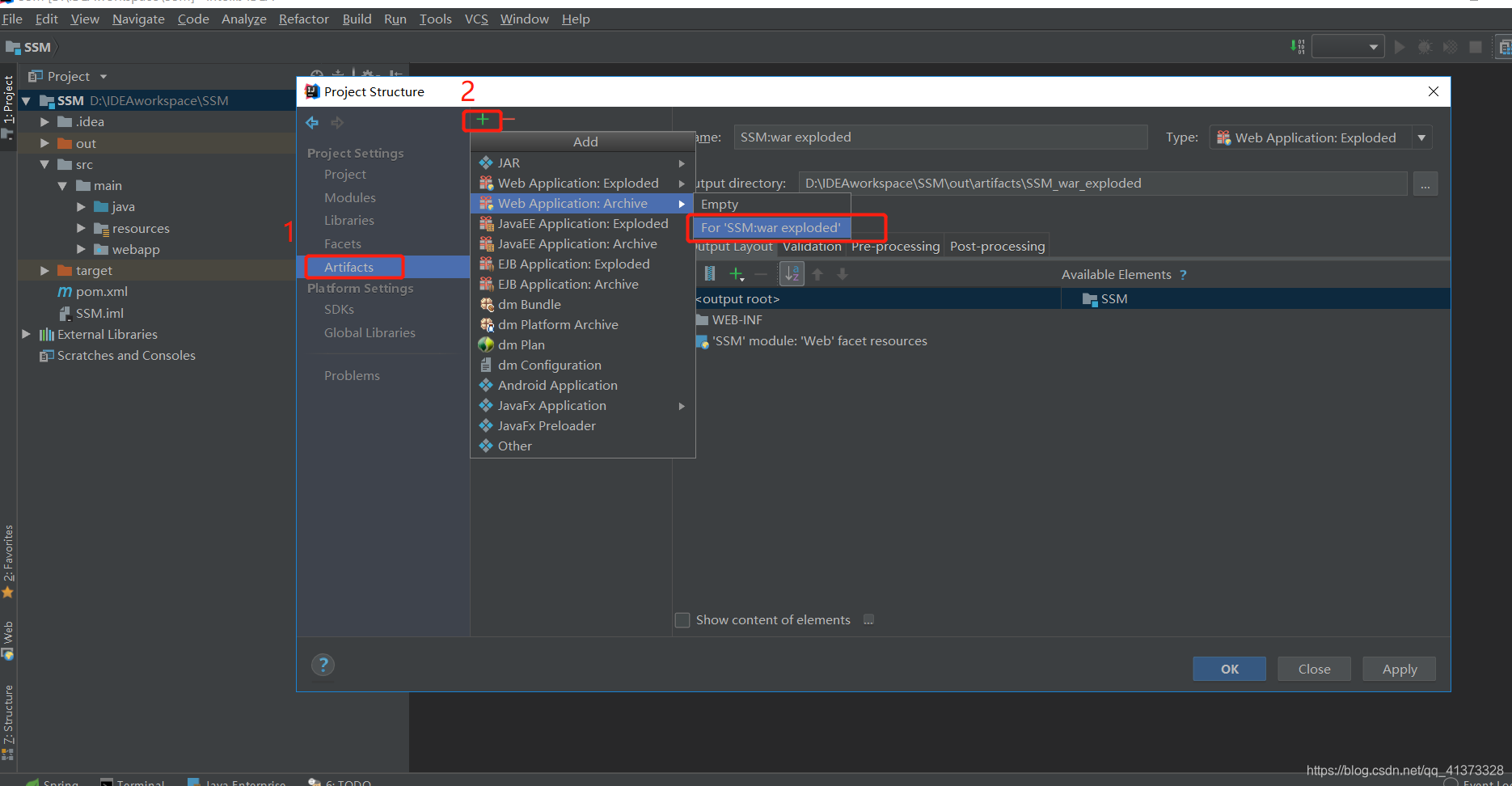Toggle sort elements by names and types
Screen dimensions: 1512x786
pyautogui.click(x=792, y=274)
